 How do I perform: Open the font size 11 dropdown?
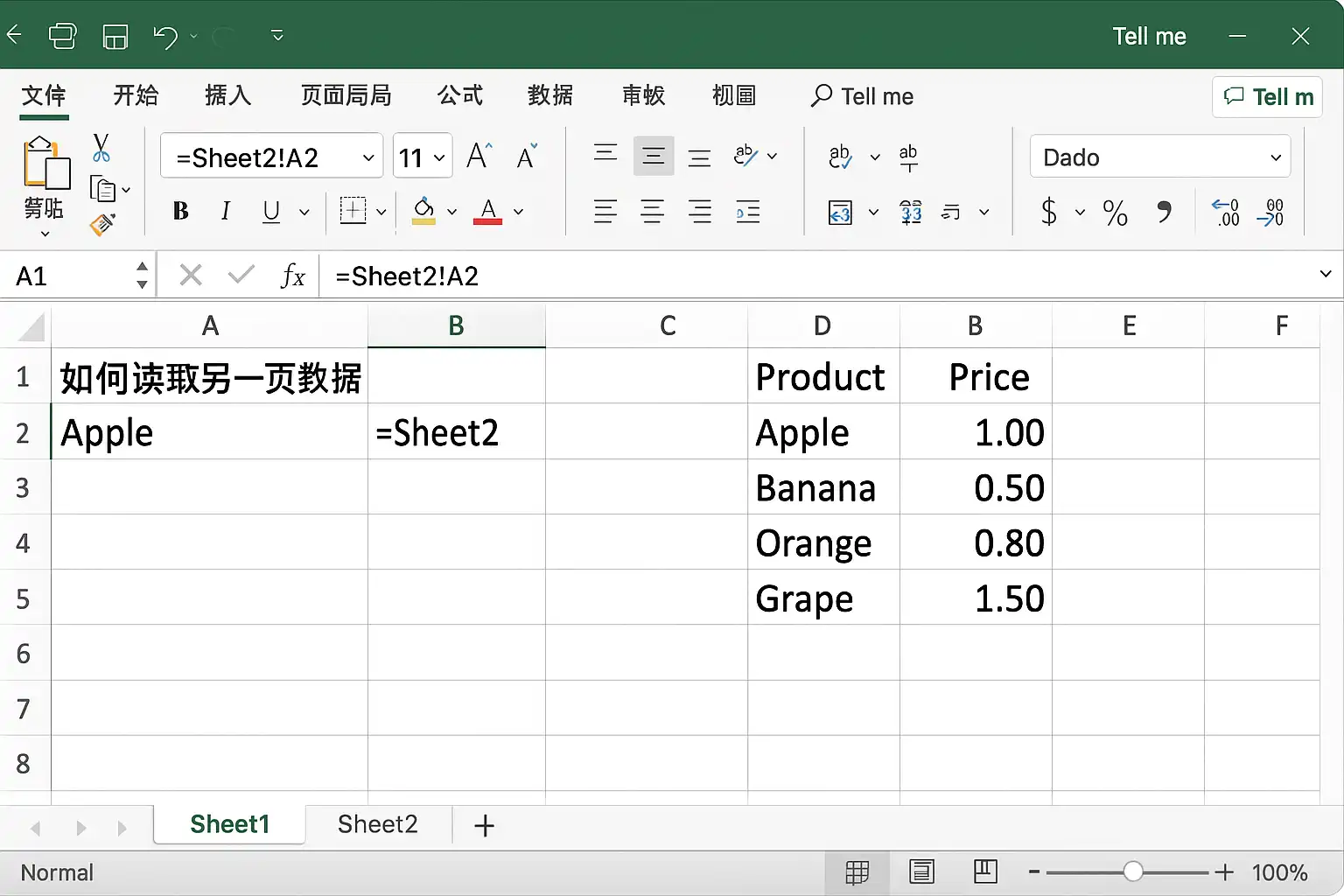tap(423, 157)
